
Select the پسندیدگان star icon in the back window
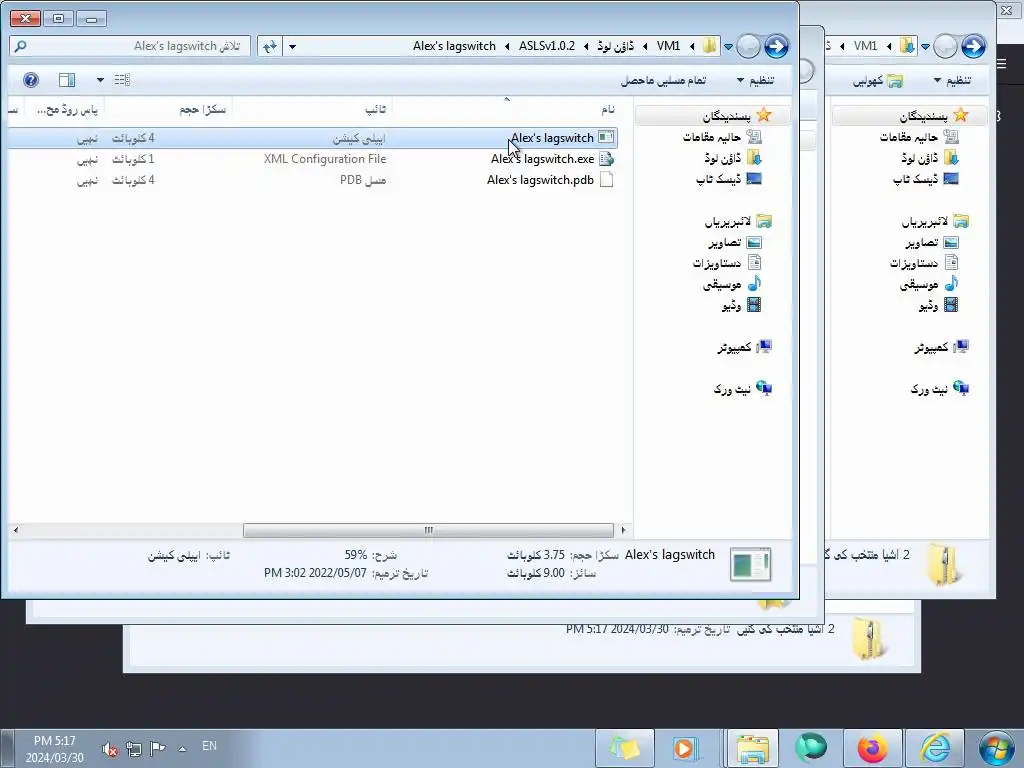coord(960,116)
